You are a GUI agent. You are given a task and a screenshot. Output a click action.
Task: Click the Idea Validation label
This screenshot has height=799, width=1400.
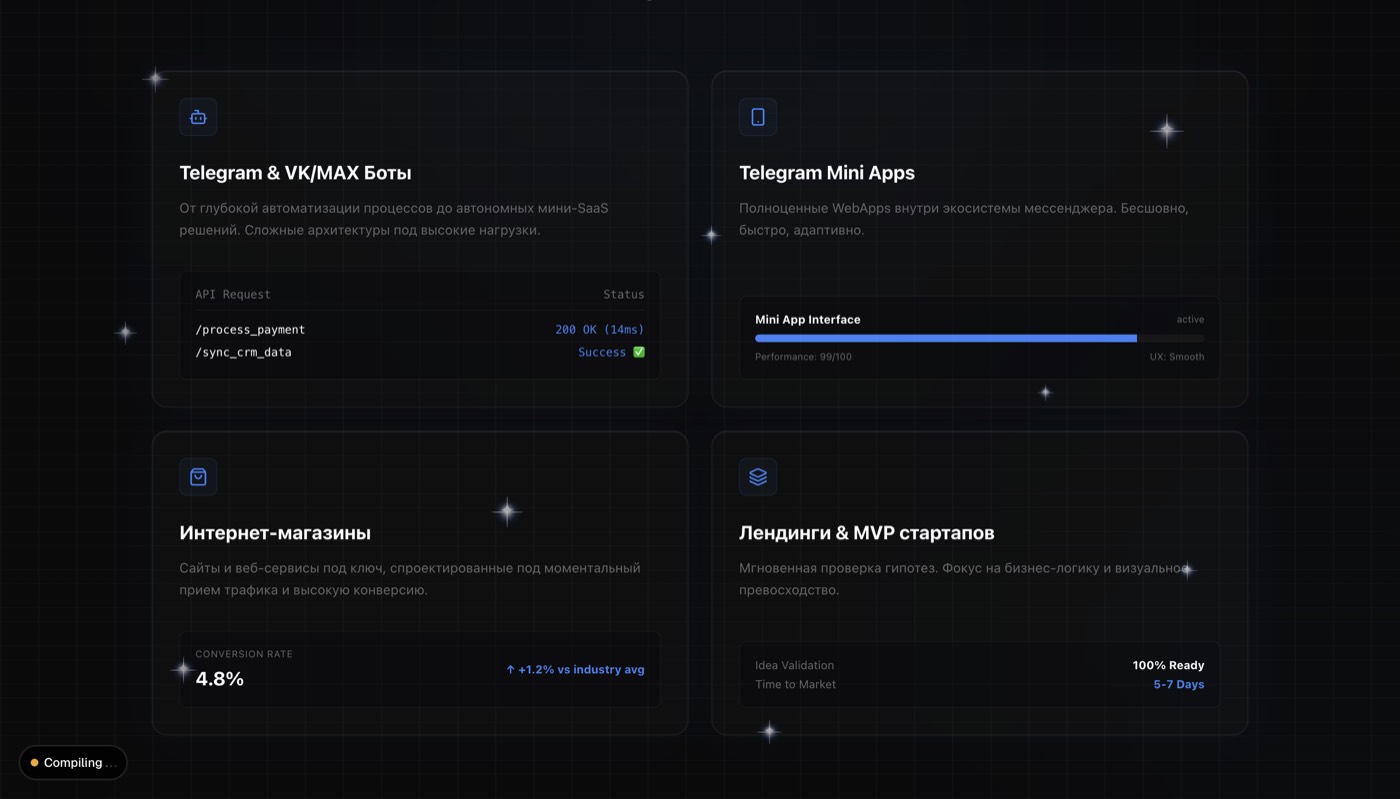point(794,665)
